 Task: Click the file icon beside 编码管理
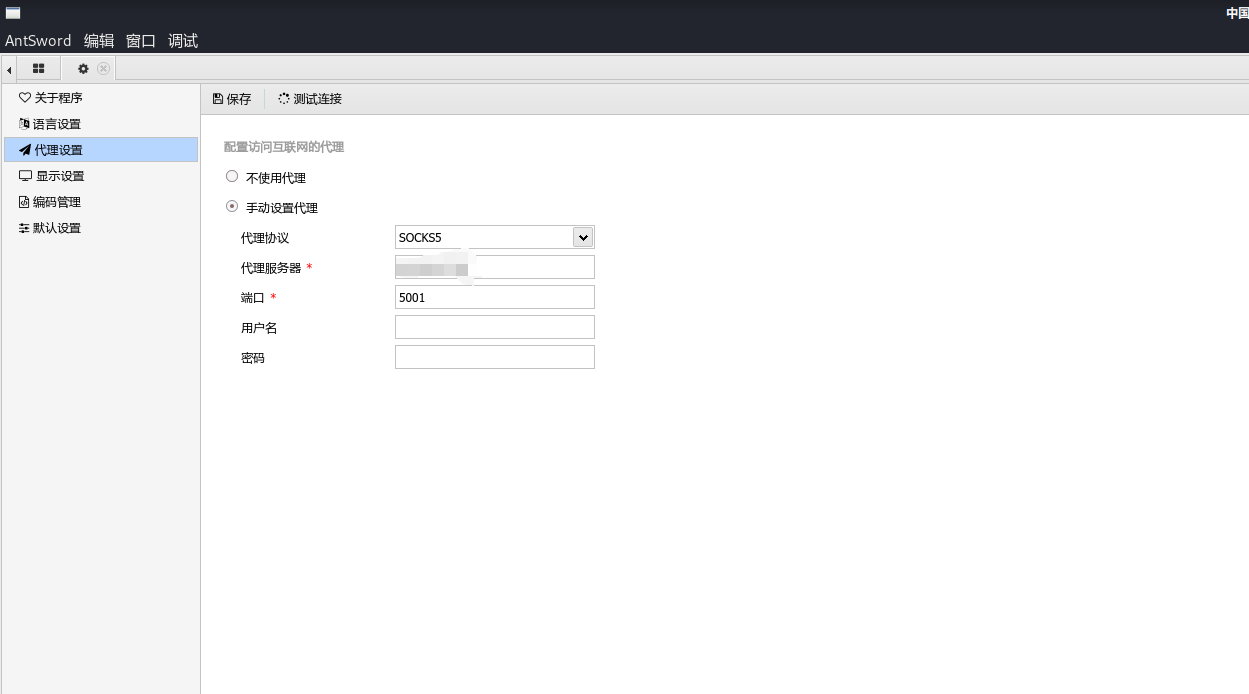(25, 202)
